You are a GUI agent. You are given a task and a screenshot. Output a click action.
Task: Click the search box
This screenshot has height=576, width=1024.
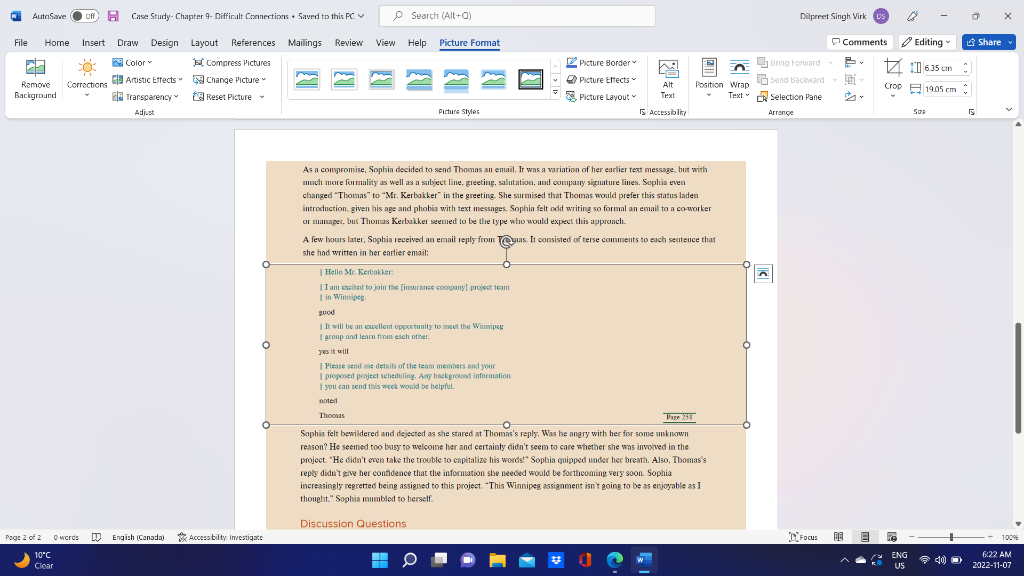517,16
